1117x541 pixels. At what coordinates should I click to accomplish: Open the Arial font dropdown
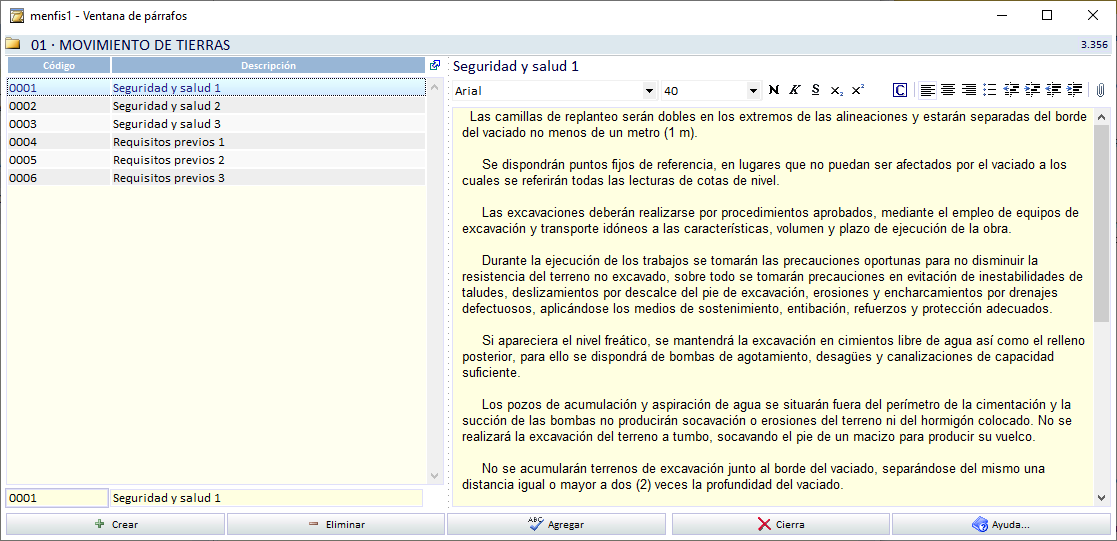pos(649,91)
